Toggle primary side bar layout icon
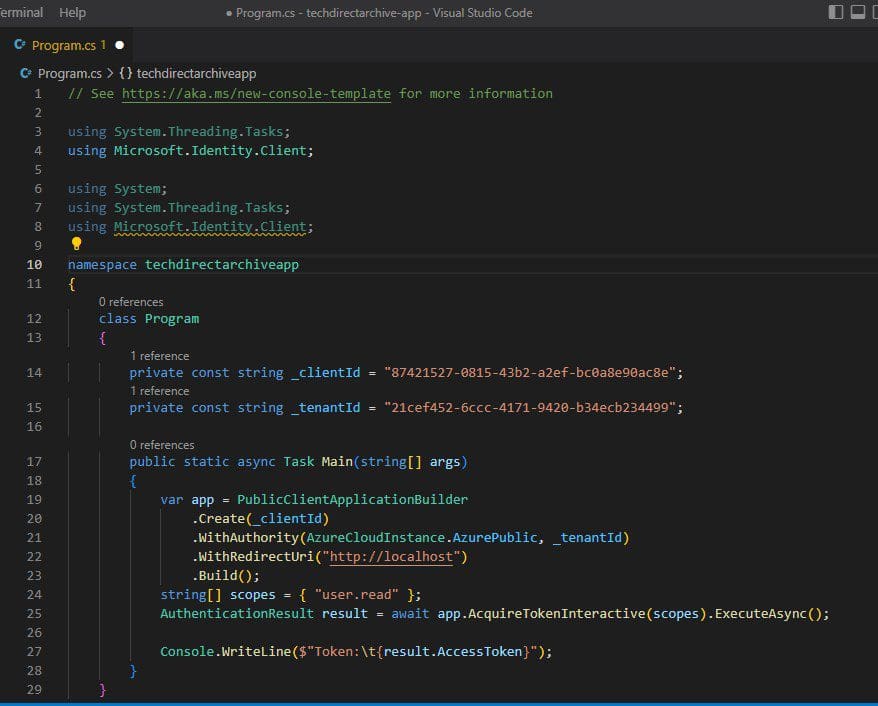 [x=835, y=12]
